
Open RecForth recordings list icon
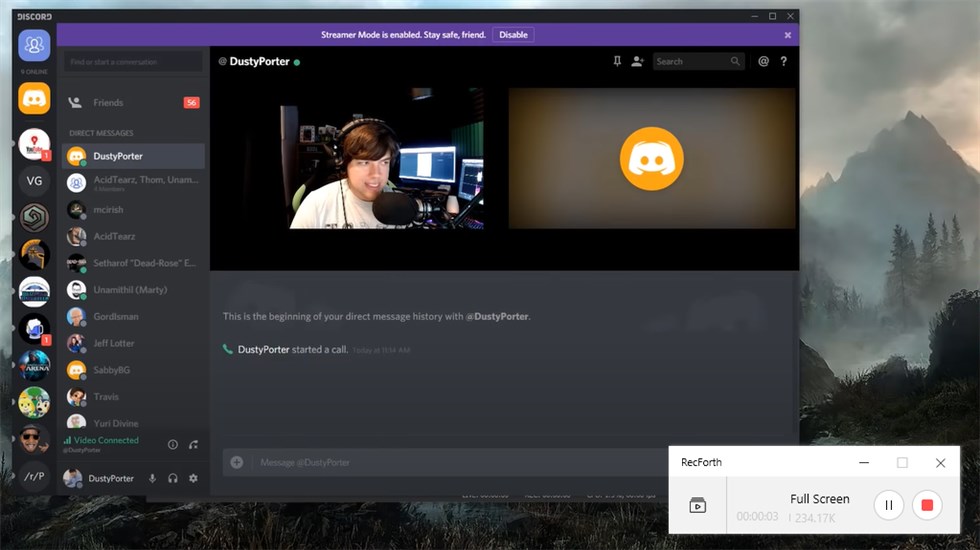coord(698,505)
